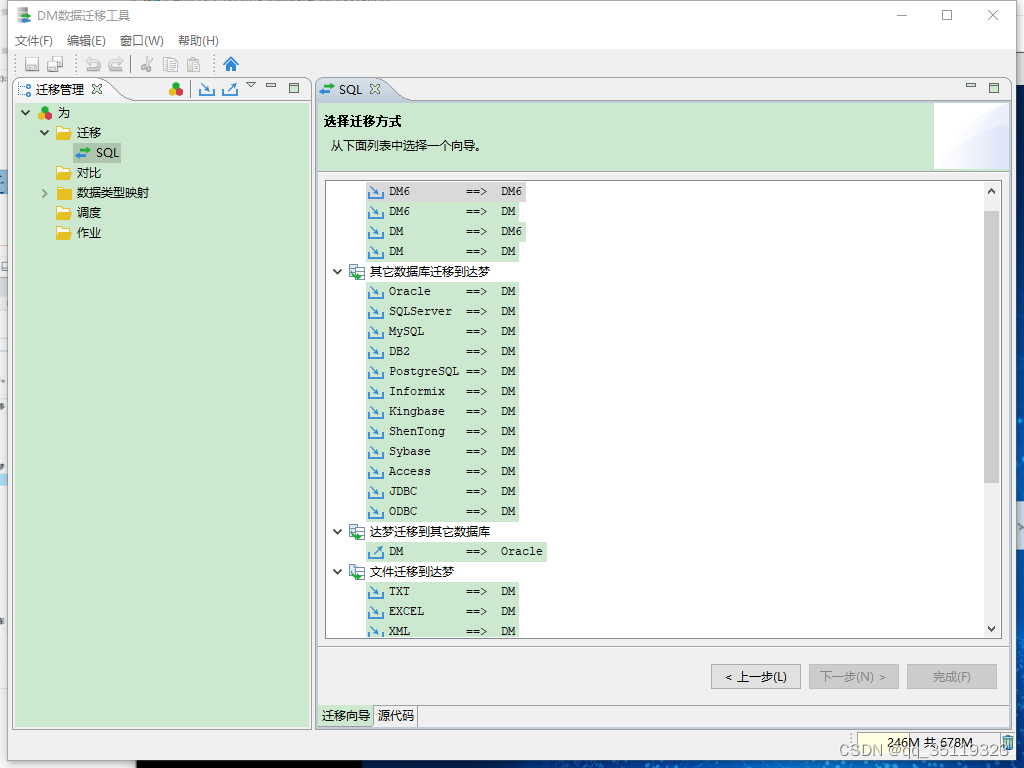Click the 文件迁移到达梦 group icon
Screen dimensions: 1024x768
(x=357, y=572)
